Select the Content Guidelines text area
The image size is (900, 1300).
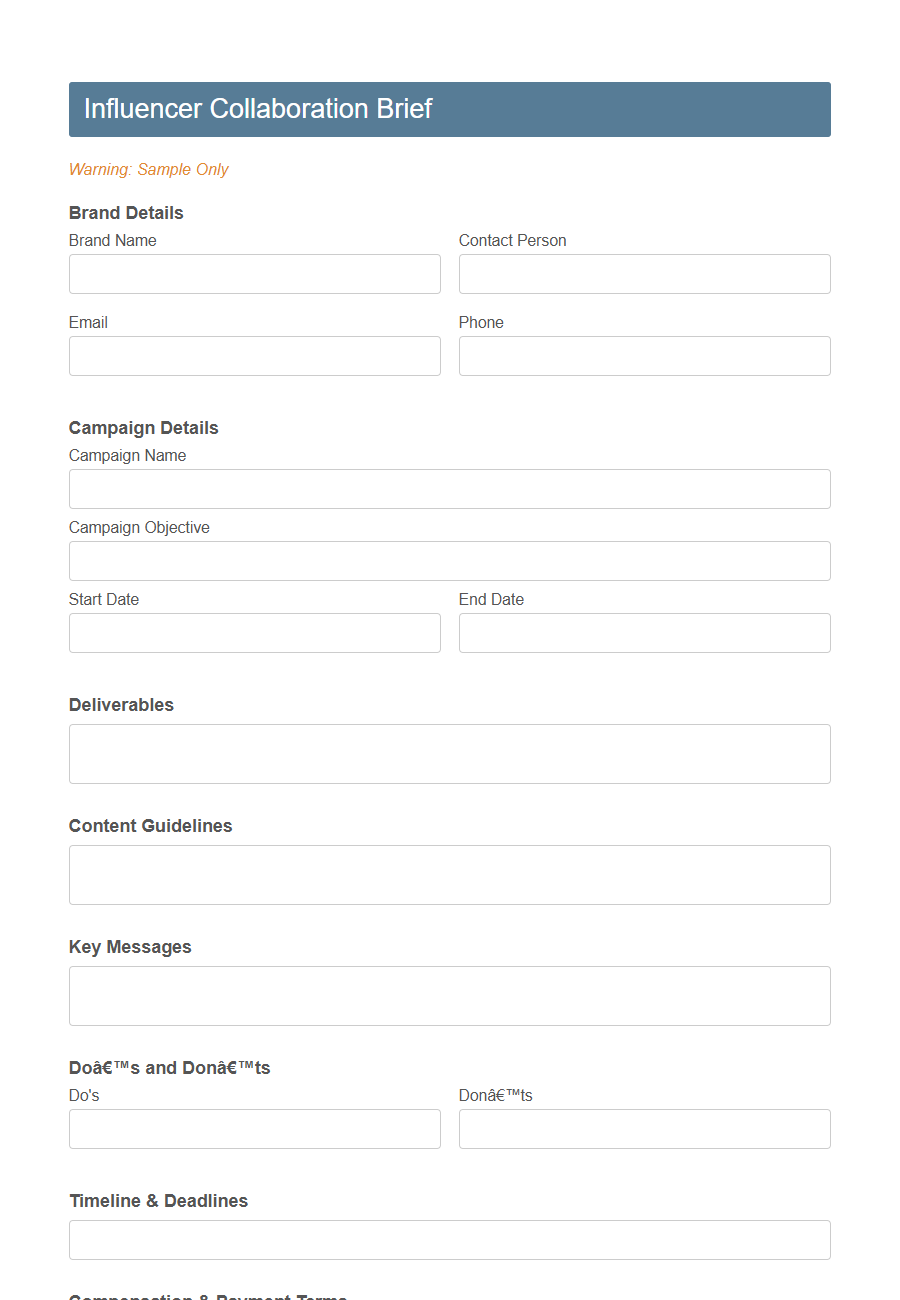[449, 874]
